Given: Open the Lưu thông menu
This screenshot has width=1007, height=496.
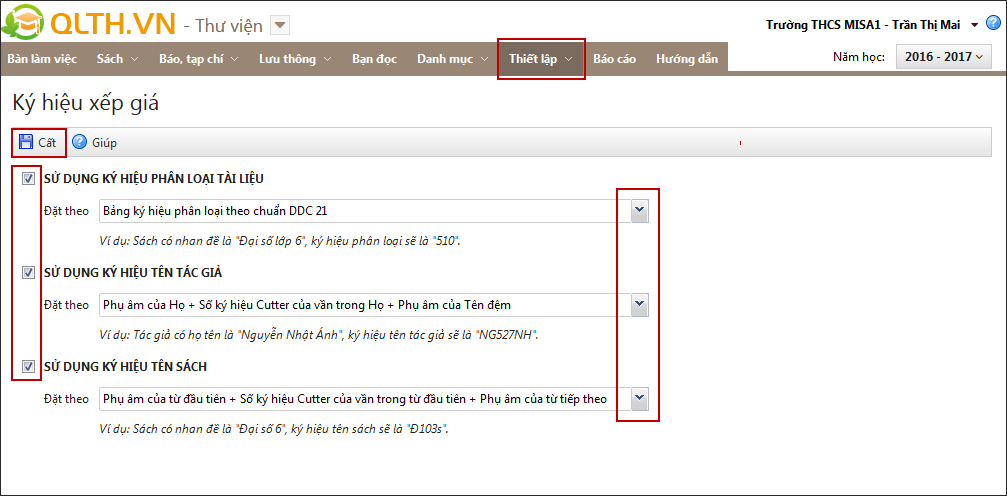Looking at the screenshot, I should (295, 59).
